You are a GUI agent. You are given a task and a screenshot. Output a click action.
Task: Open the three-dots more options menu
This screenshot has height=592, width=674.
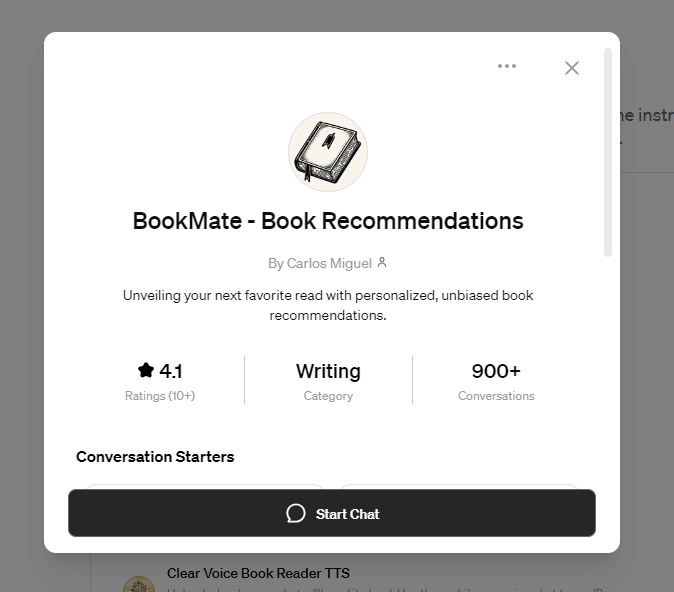[507, 67]
